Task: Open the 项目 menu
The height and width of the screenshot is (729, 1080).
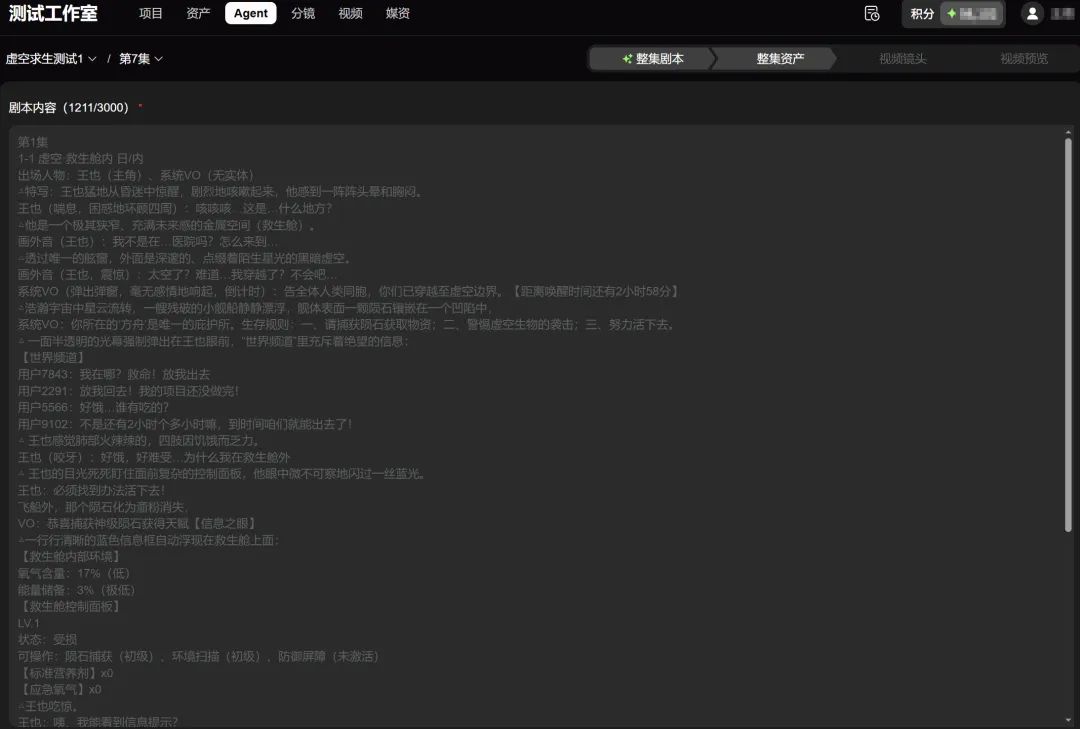Action: [x=150, y=13]
